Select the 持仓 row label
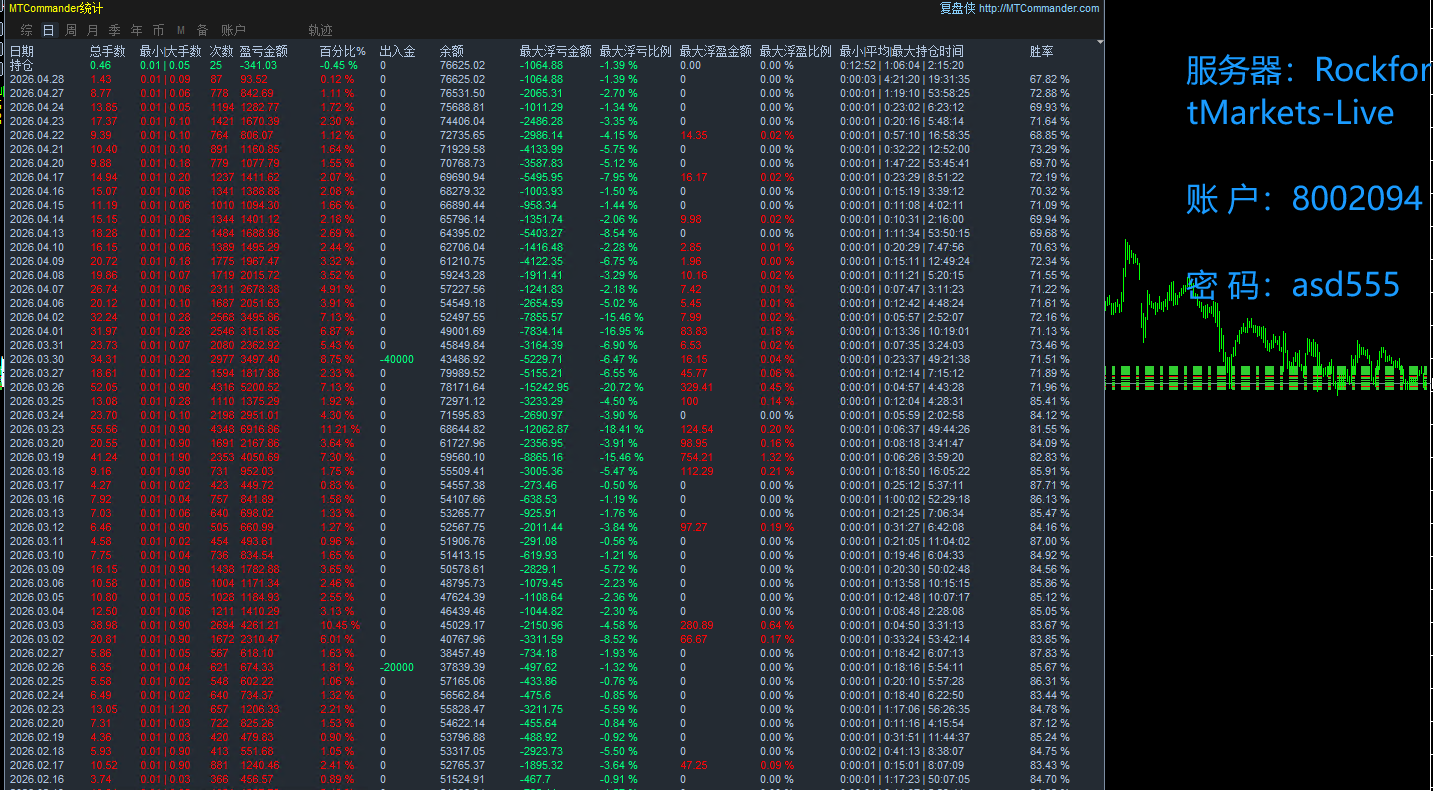The image size is (1433, 791). [x=22, y=65]
